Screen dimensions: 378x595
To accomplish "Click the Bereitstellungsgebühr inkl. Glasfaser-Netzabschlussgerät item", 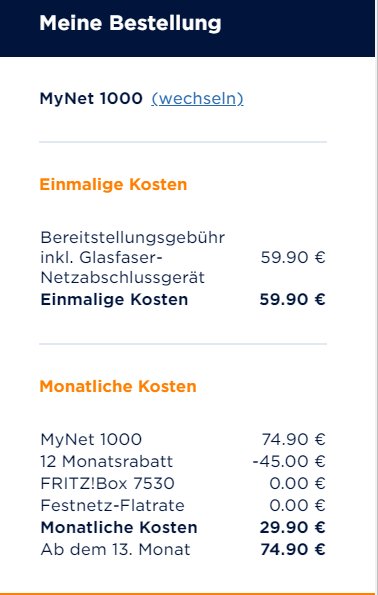I will point(133,257).
